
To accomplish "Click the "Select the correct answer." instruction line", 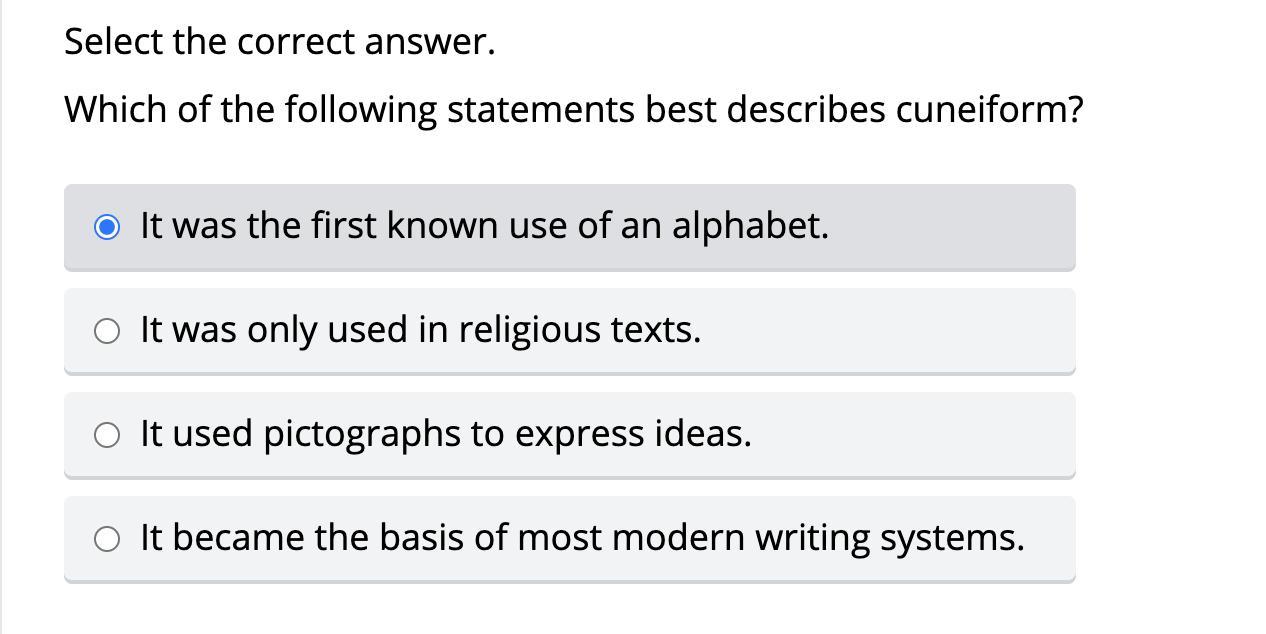I will (x=280, y=42).
